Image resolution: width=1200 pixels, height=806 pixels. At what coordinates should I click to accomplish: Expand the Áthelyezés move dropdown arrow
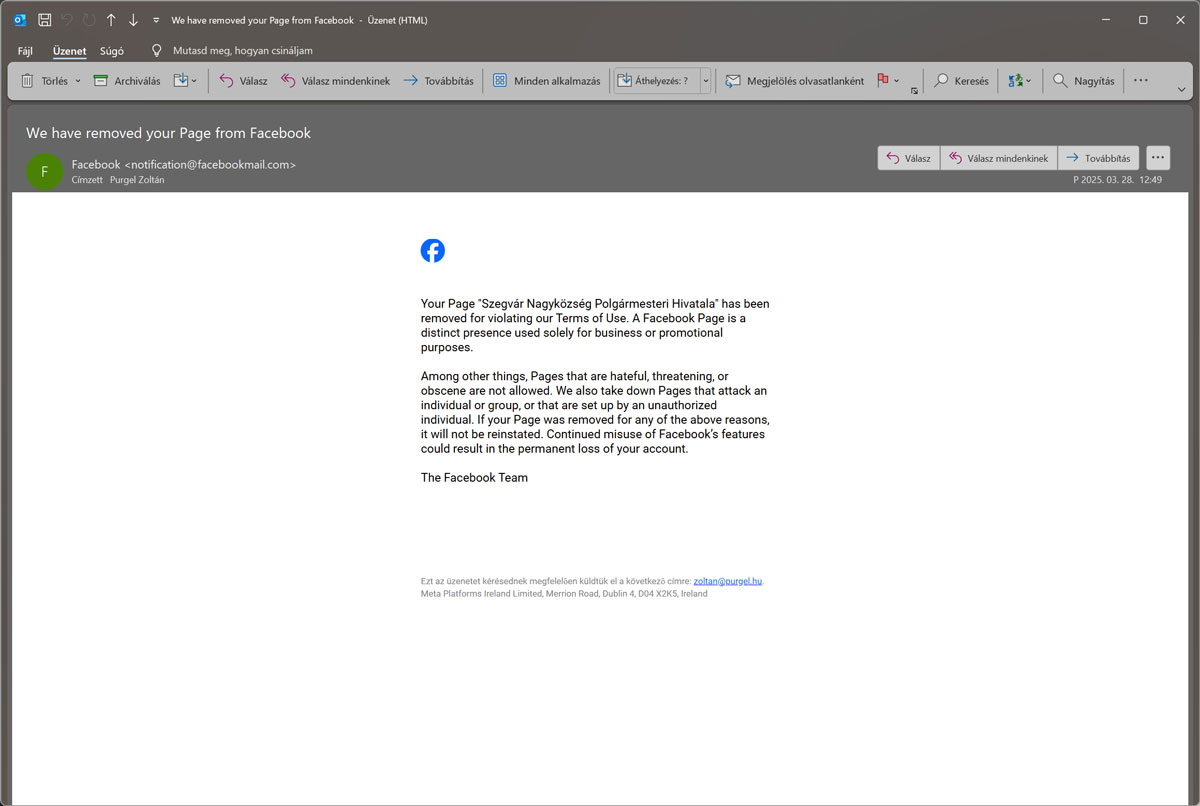pyautogui.click(x=705, y=81)
